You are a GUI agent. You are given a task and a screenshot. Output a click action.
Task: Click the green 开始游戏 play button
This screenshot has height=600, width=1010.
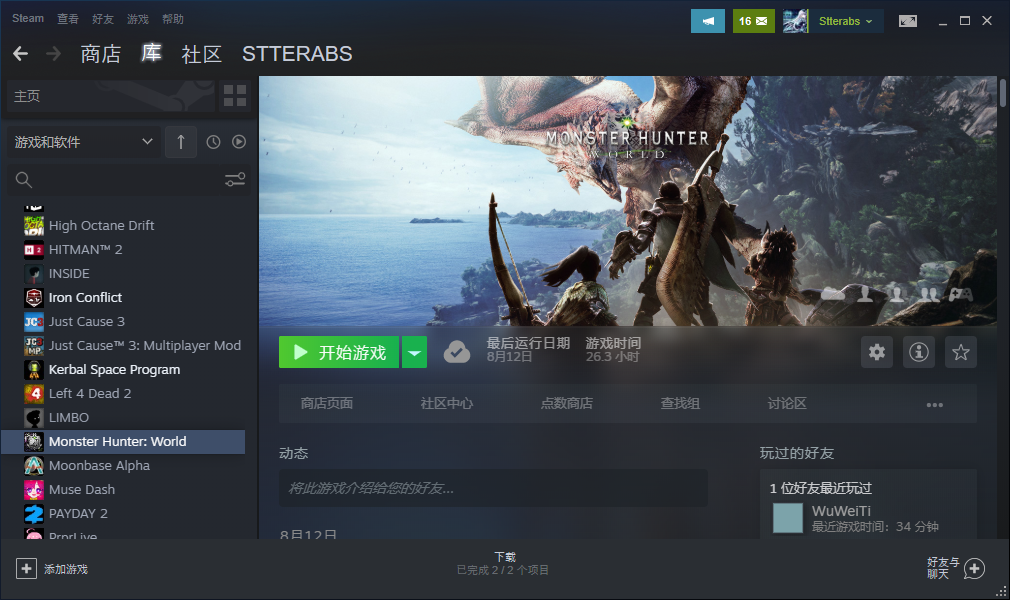[x=339, y=352]
